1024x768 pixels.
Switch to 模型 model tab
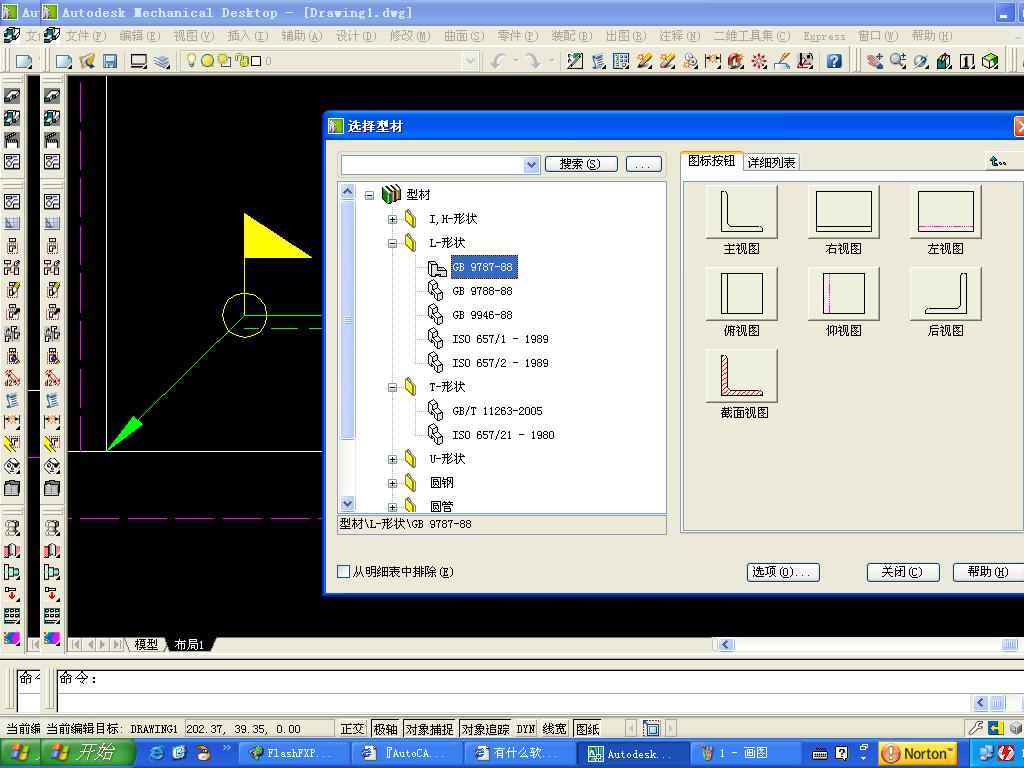[146, 645]
